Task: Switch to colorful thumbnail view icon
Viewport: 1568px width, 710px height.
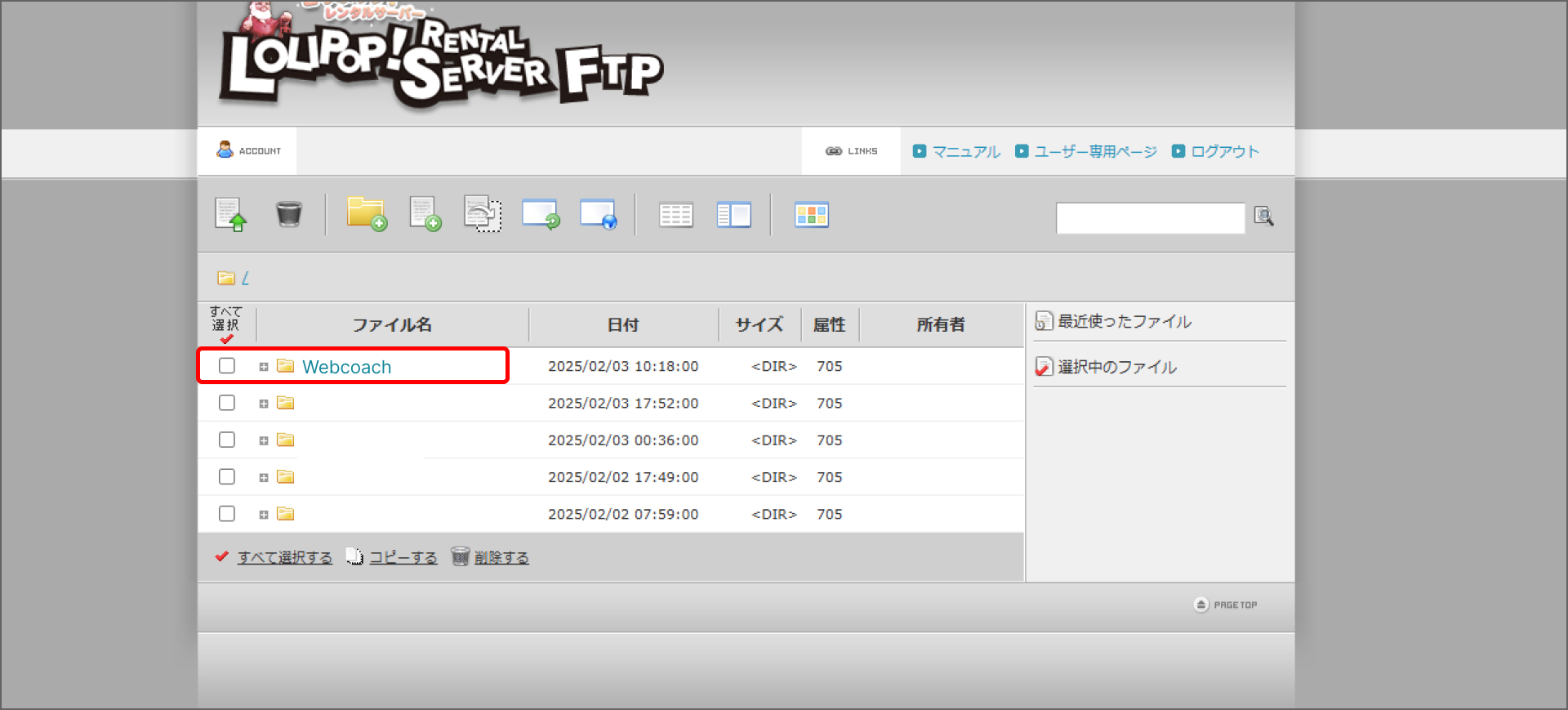Action: click(811, 215)
